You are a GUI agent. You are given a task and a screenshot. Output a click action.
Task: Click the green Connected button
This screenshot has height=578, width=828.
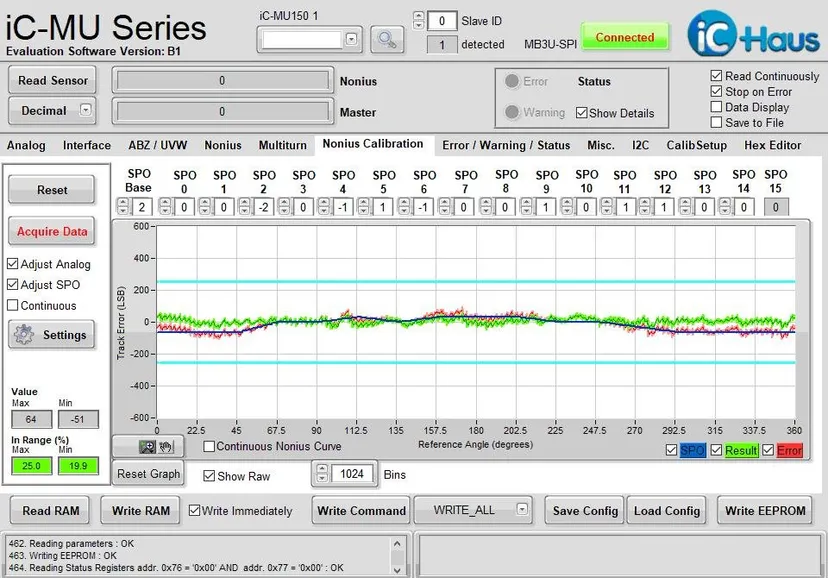pos(625,37)
